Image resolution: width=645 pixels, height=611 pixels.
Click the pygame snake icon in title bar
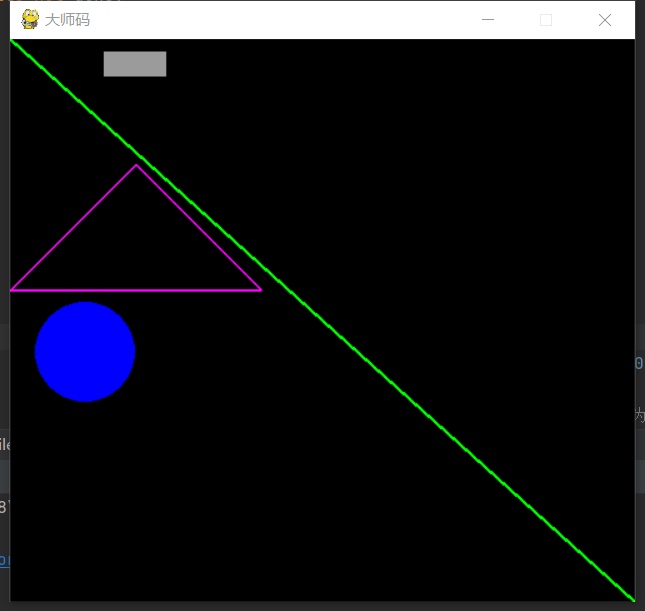tap(30, 19)
